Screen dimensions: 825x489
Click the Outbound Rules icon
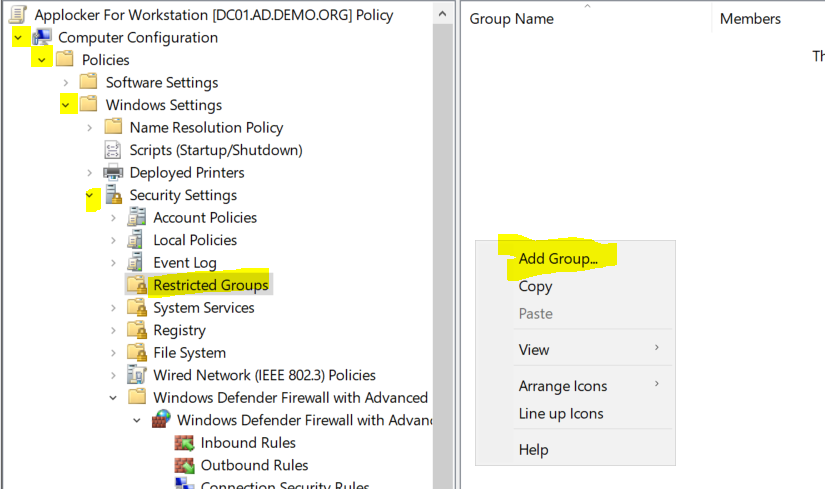coord(184,465)
